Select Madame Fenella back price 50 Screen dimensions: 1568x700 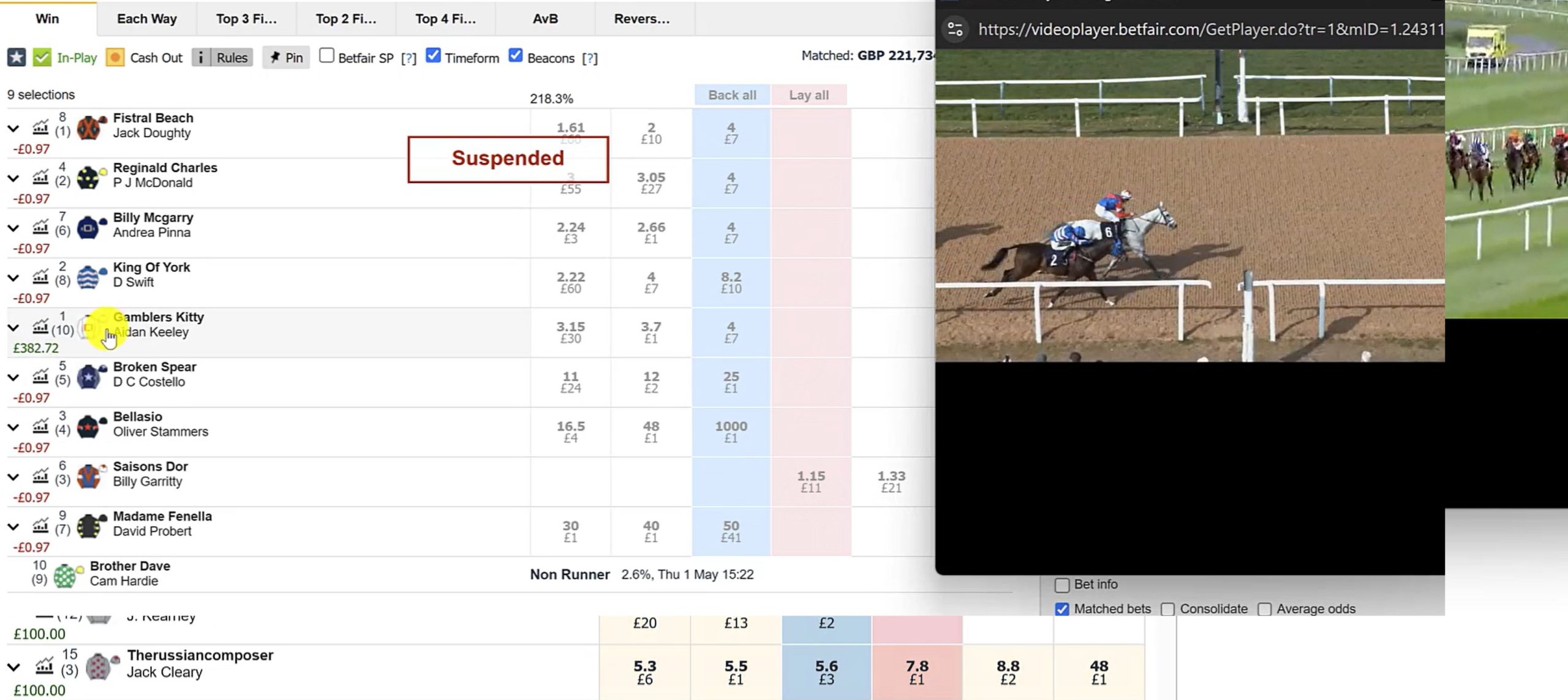(731, 531)
